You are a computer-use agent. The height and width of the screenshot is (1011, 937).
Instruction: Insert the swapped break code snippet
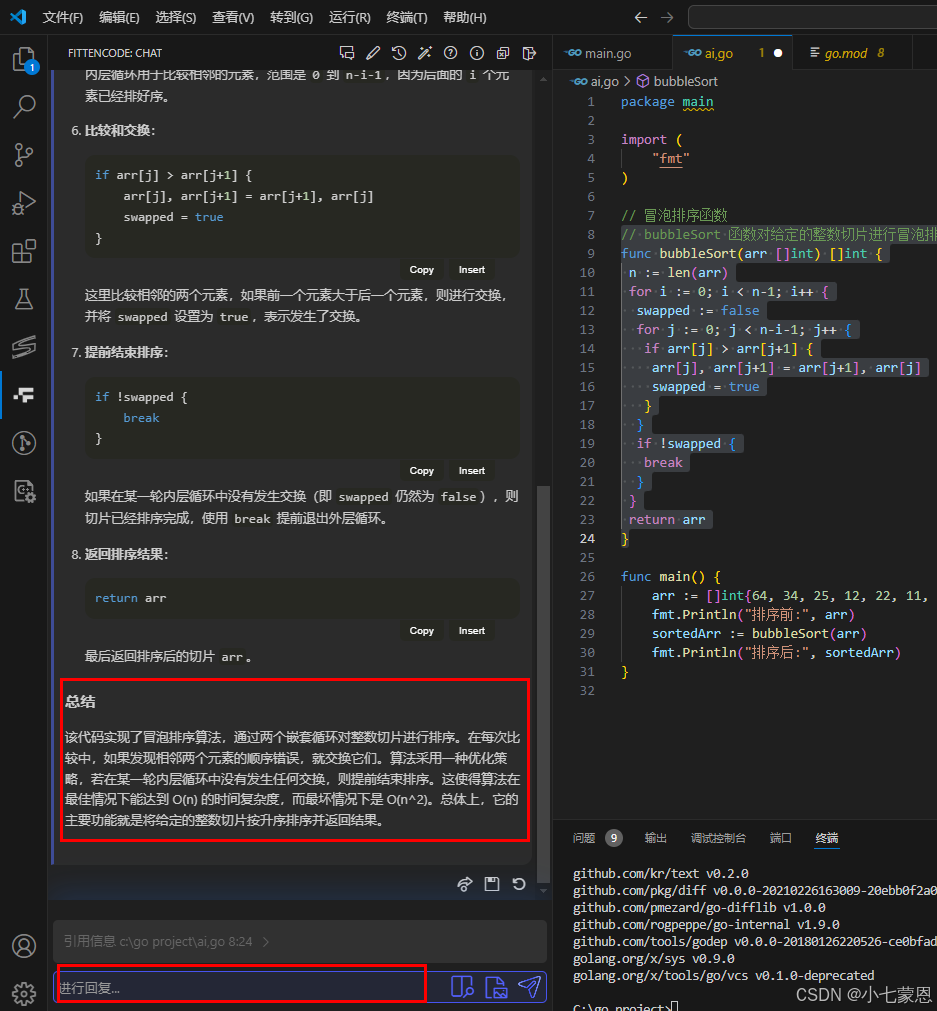coord(471,470)
